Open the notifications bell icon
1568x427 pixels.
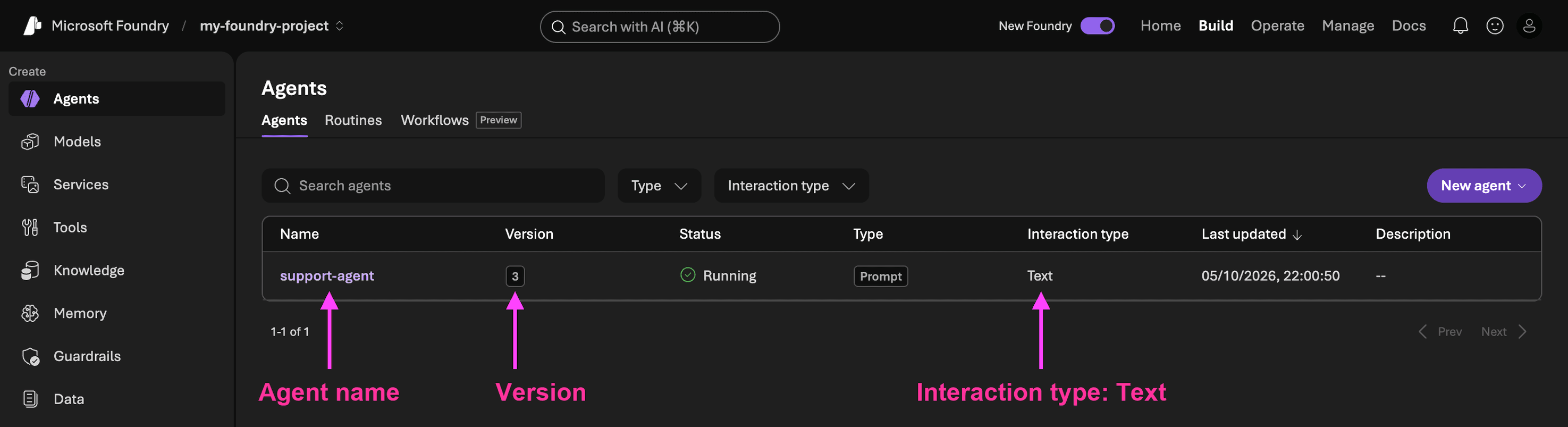[x=1460, y=26]
